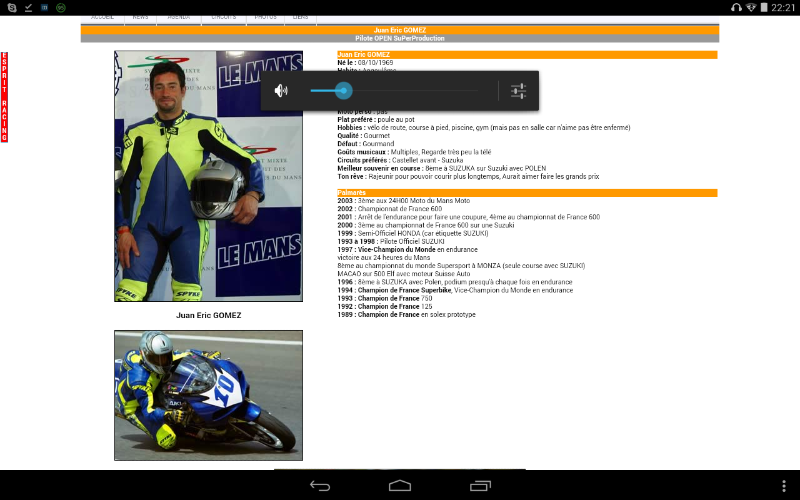This screenshot has height=500, width=800.
Task: Click the volume slider handle
Action: click(x=344, y=91)
